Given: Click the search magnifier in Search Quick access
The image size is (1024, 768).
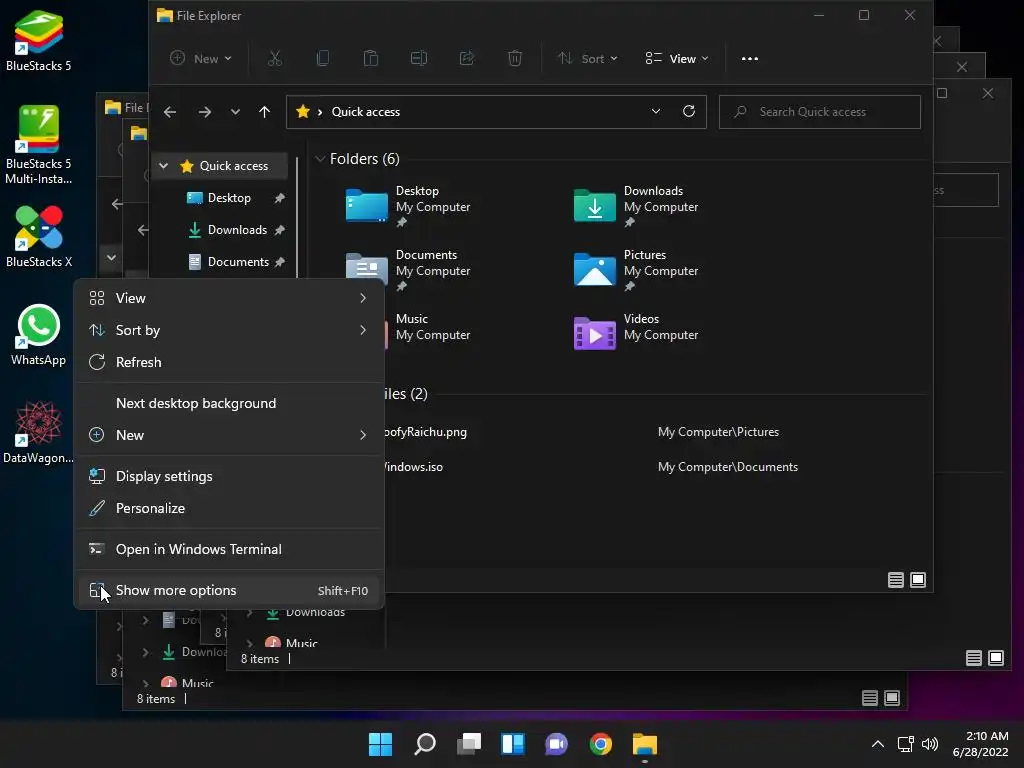Looking at the screenshot, I should coord(740,112).
